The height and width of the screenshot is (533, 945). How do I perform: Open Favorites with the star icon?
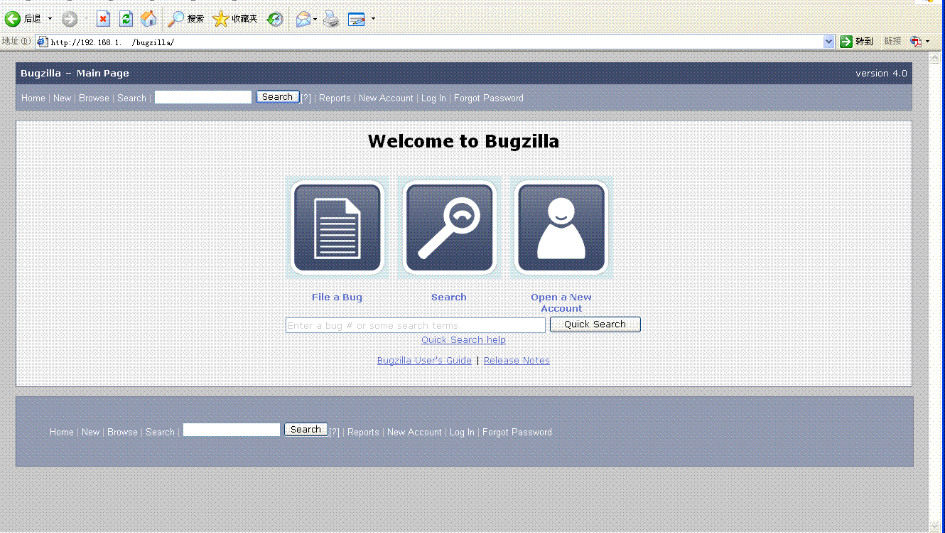(x=235, y=19)
